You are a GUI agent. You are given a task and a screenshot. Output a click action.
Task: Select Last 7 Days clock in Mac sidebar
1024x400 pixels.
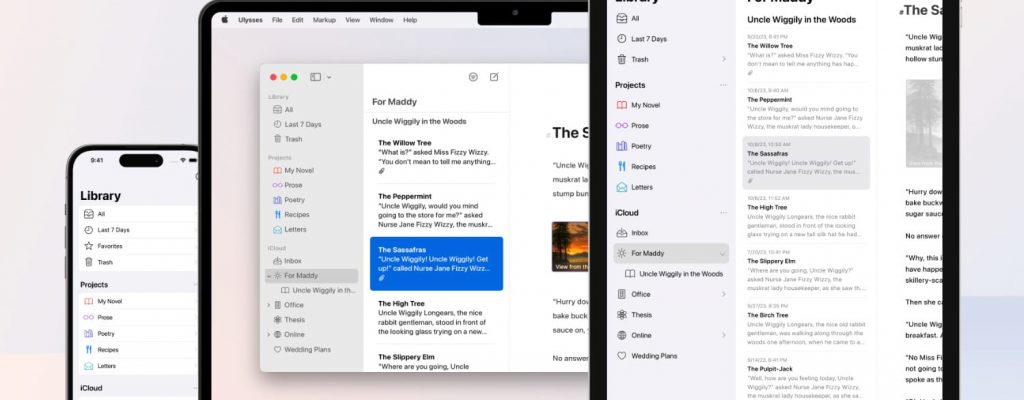coord(302,124)
